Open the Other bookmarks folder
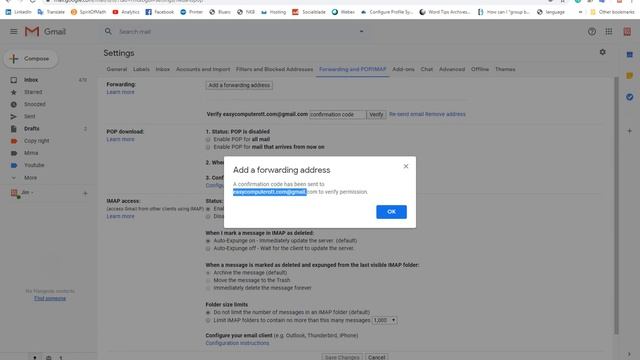The height and width of the screenshot is (360, 640). [x=612, y=12]
